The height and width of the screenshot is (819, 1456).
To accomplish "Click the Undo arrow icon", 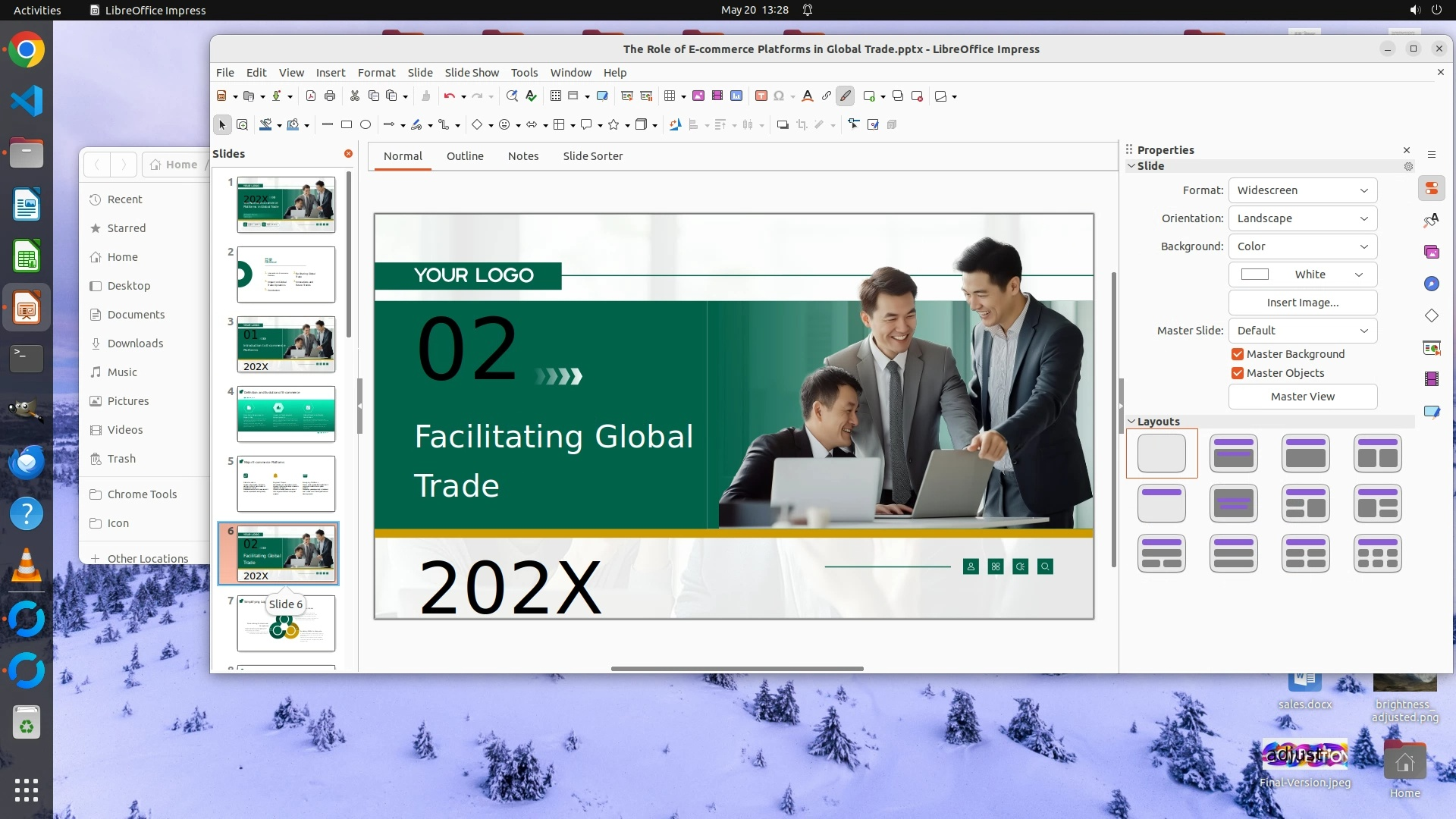I will [x=449, y=96].
